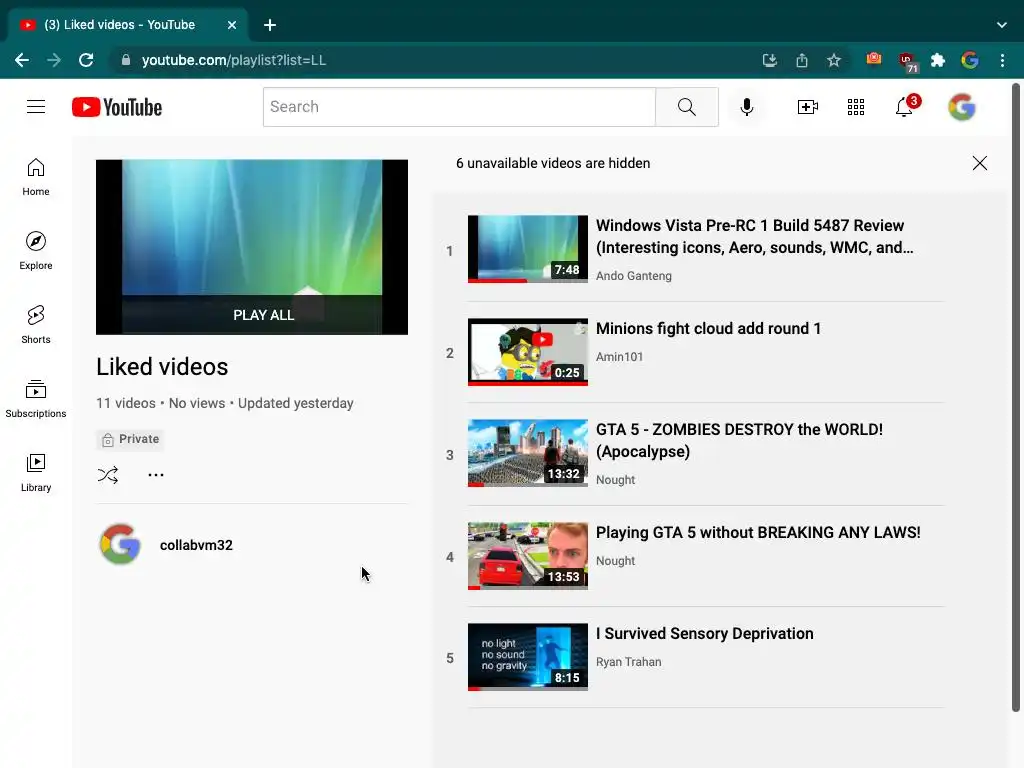Click the address bar lock icon
This screenshot has height=768, width=1024.
[x=126, y=60]
